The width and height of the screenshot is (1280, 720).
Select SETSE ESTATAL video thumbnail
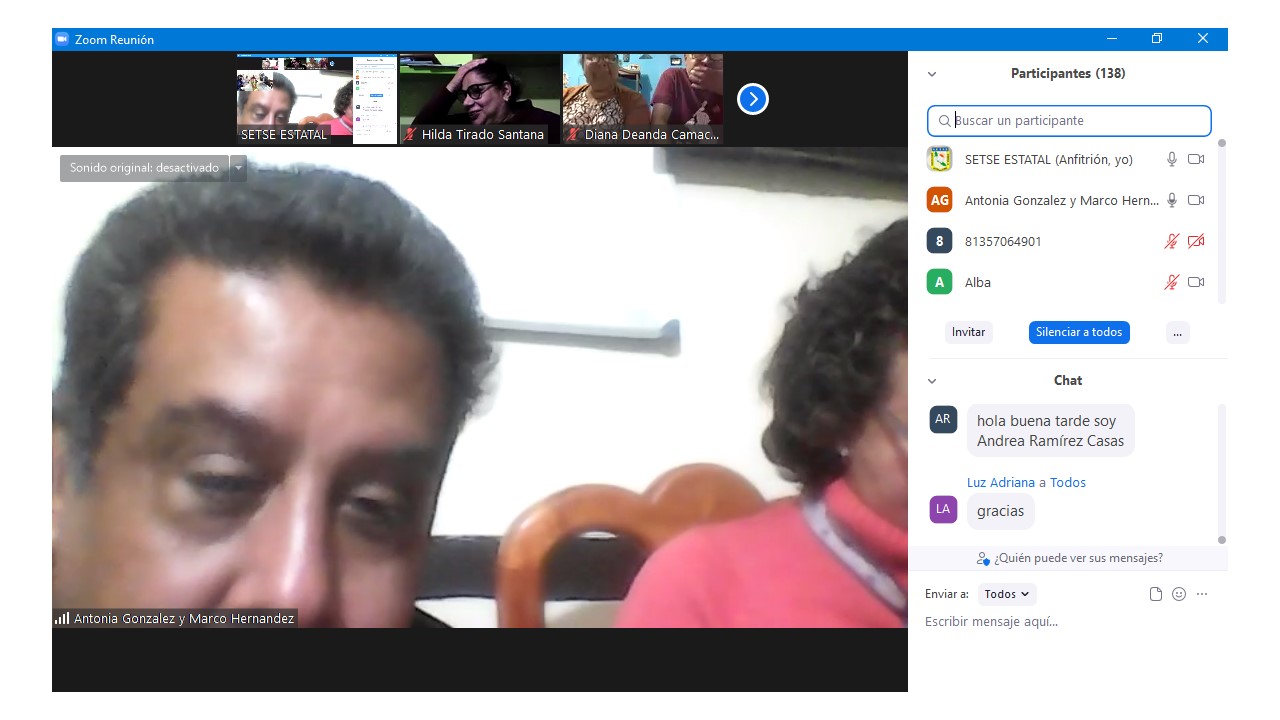(317, 99)
